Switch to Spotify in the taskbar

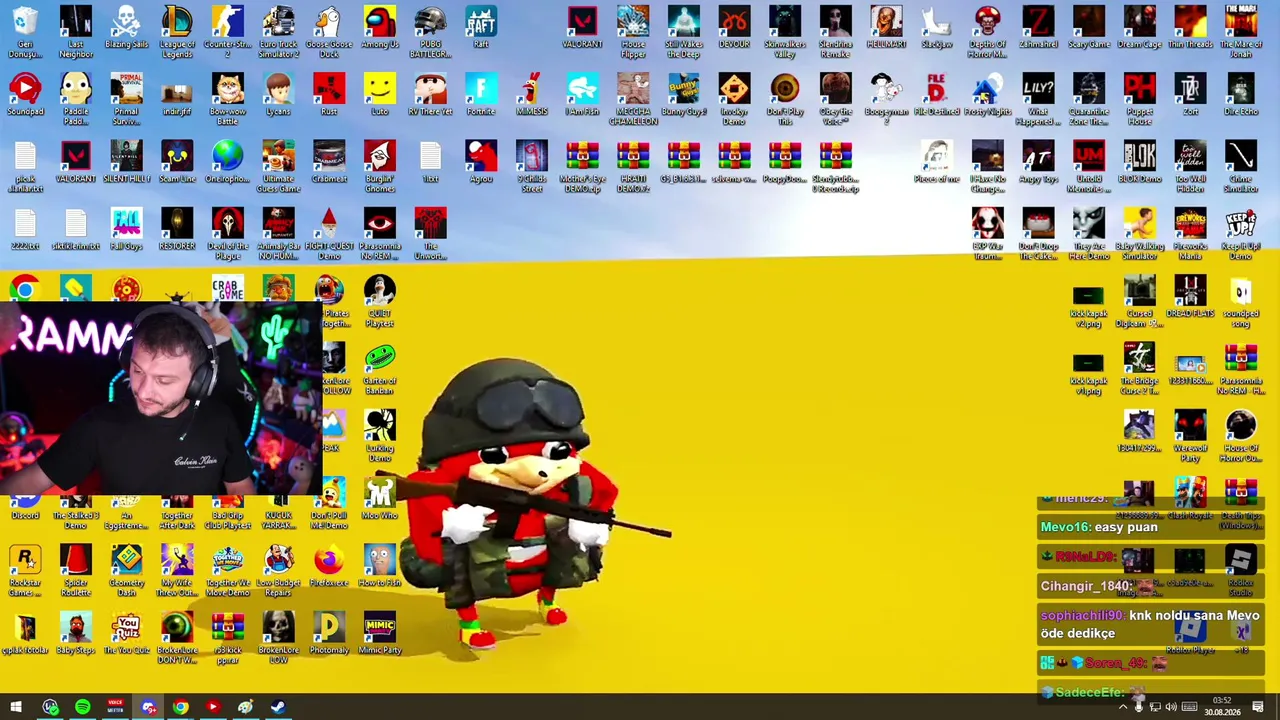[83, 707]
